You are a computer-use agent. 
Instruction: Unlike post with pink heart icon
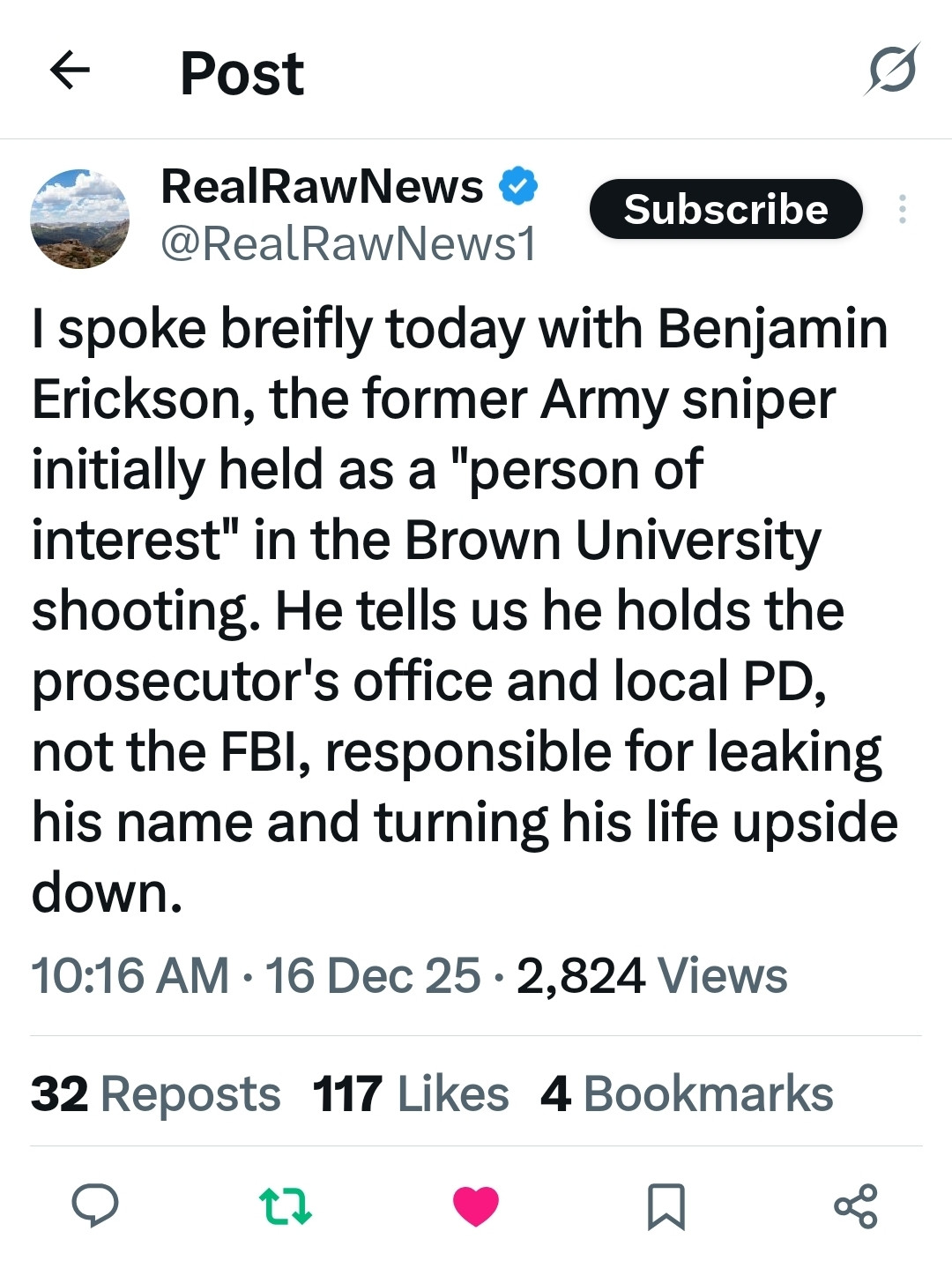pos(476,1206)
